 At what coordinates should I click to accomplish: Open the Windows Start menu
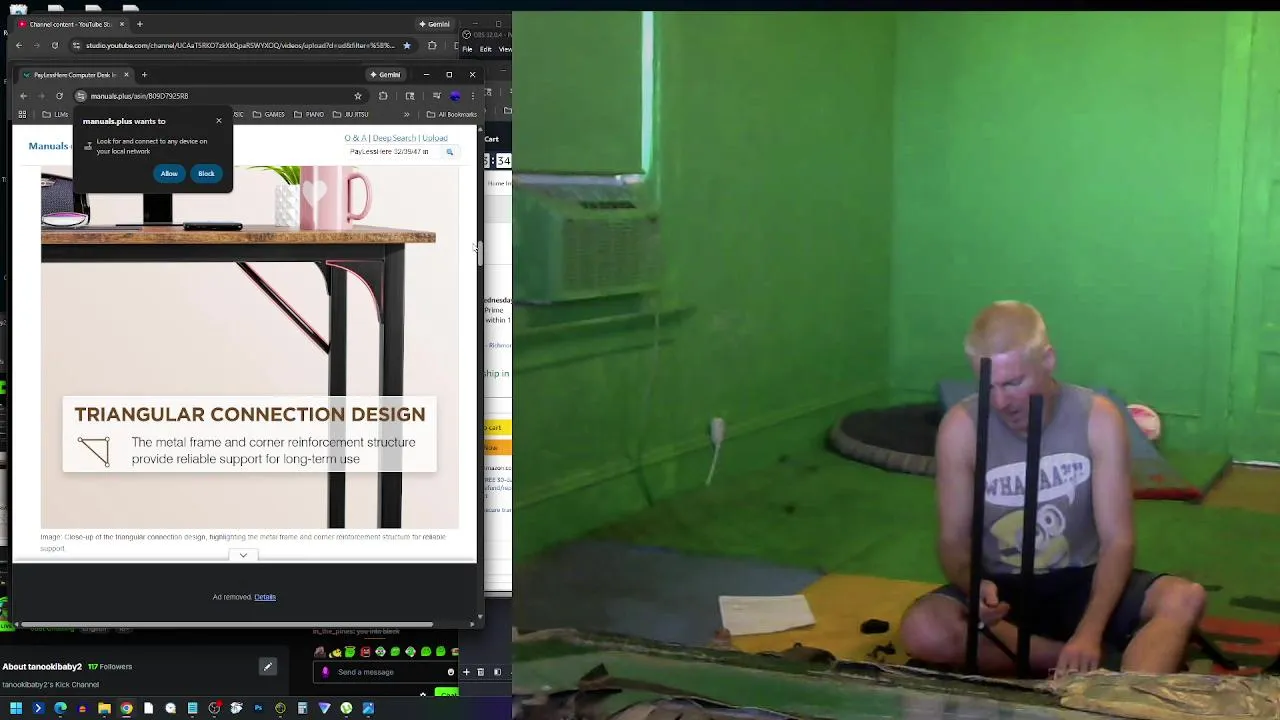tap(16, 709)
